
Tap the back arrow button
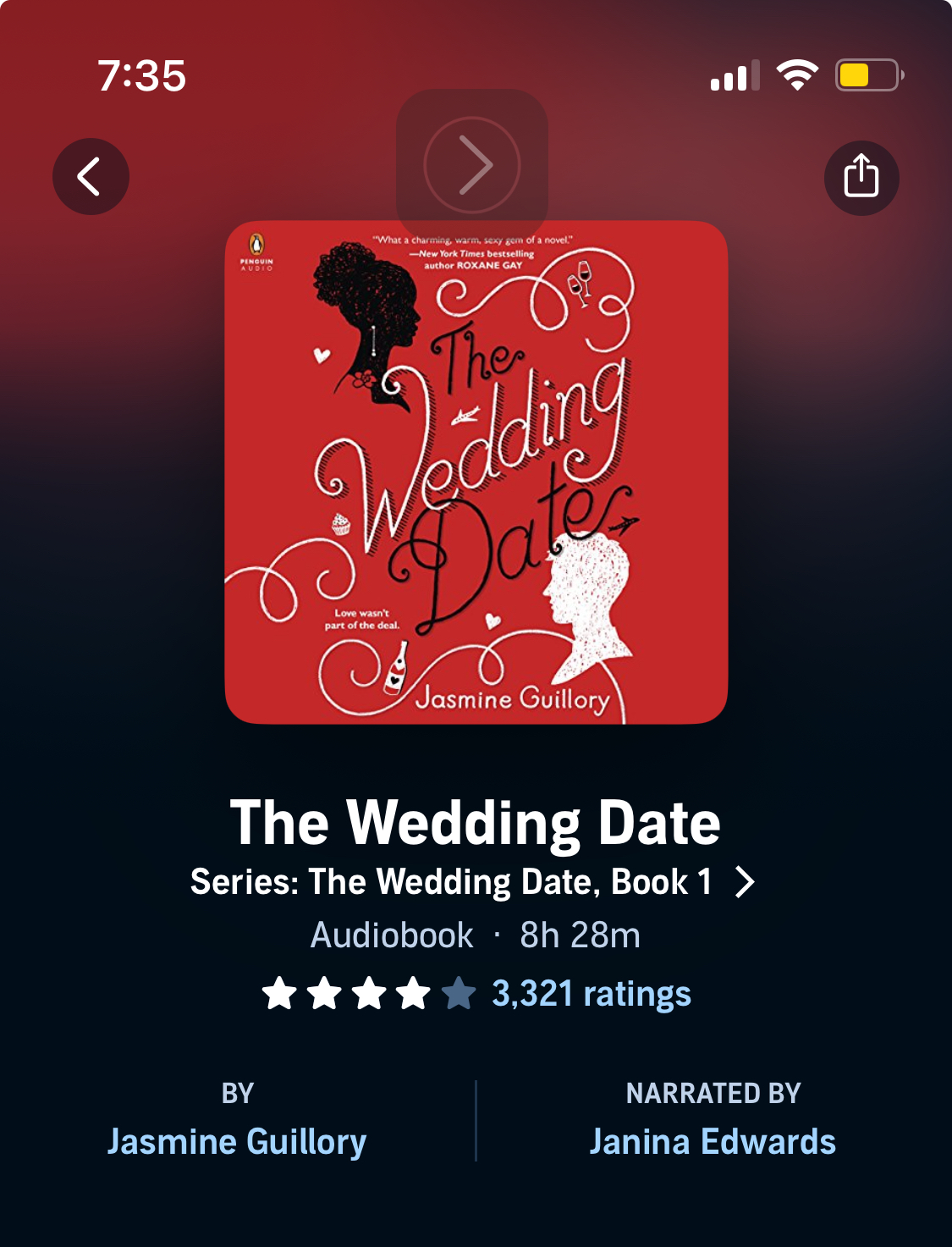(x=91, y=176)
